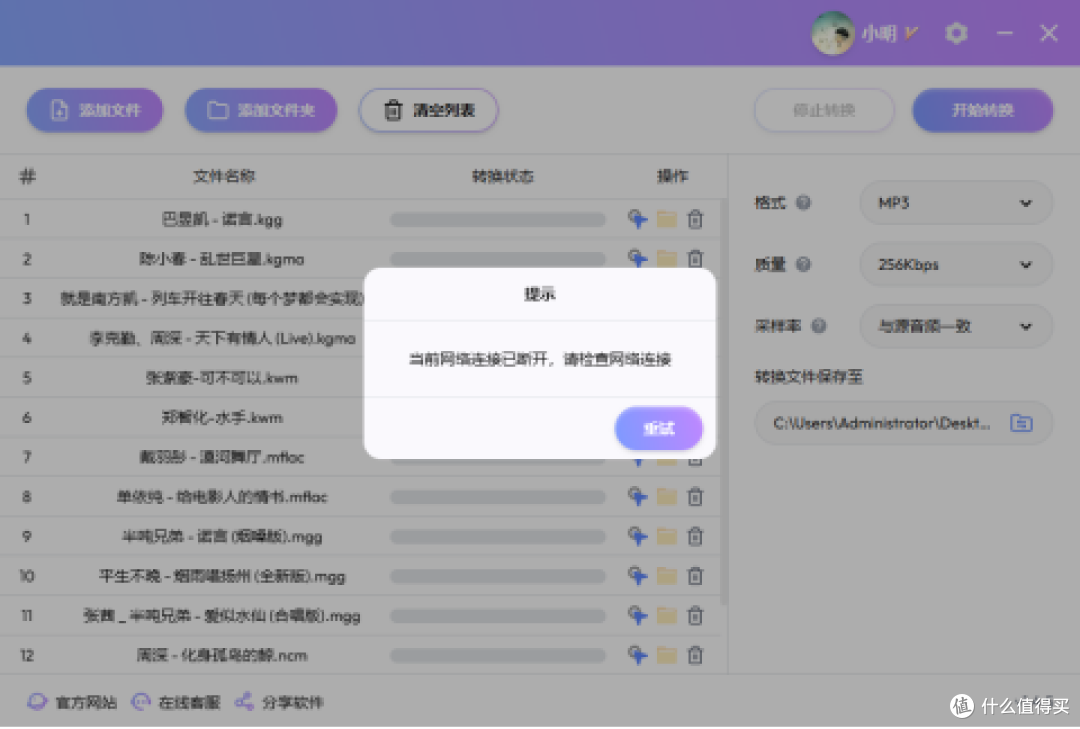Click the 开始转换 start conversion button
This screenshot has height=729, width=1080.
[983, 110]
